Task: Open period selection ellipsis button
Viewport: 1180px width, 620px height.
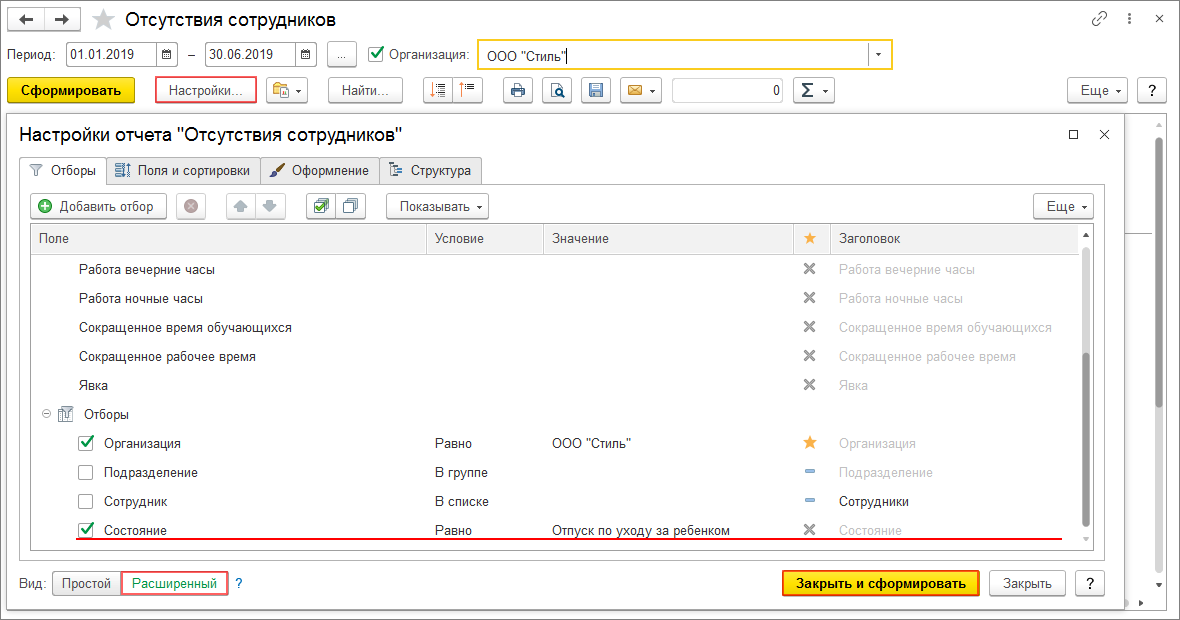Action: [x=342, y=55]
